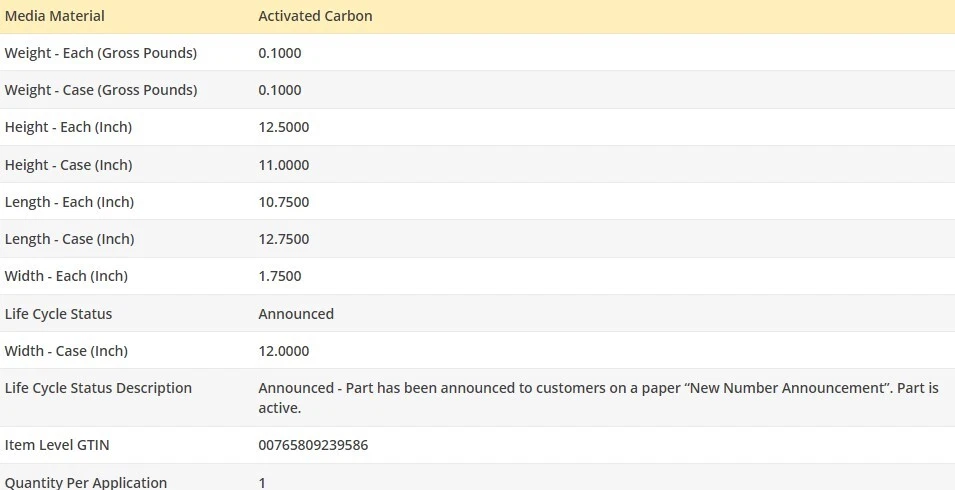Click the Length - Case value 12.7500
This screenshot has width=955, height=490.
284,239
